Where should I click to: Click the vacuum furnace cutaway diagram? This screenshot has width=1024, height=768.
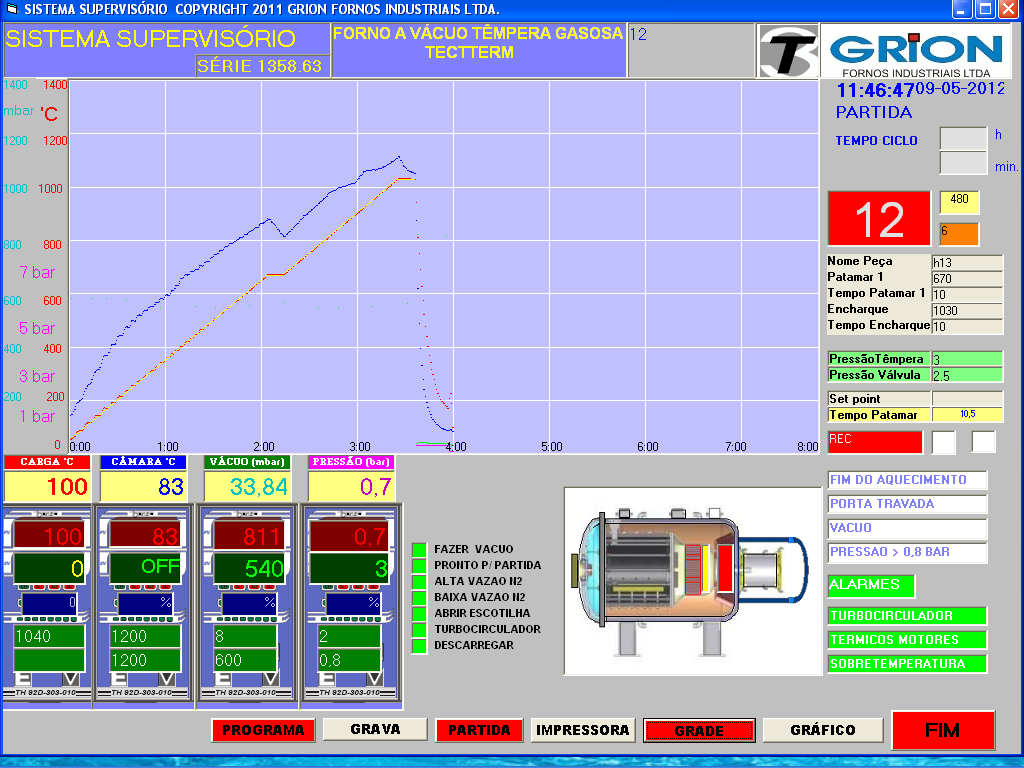coord(692,581)
